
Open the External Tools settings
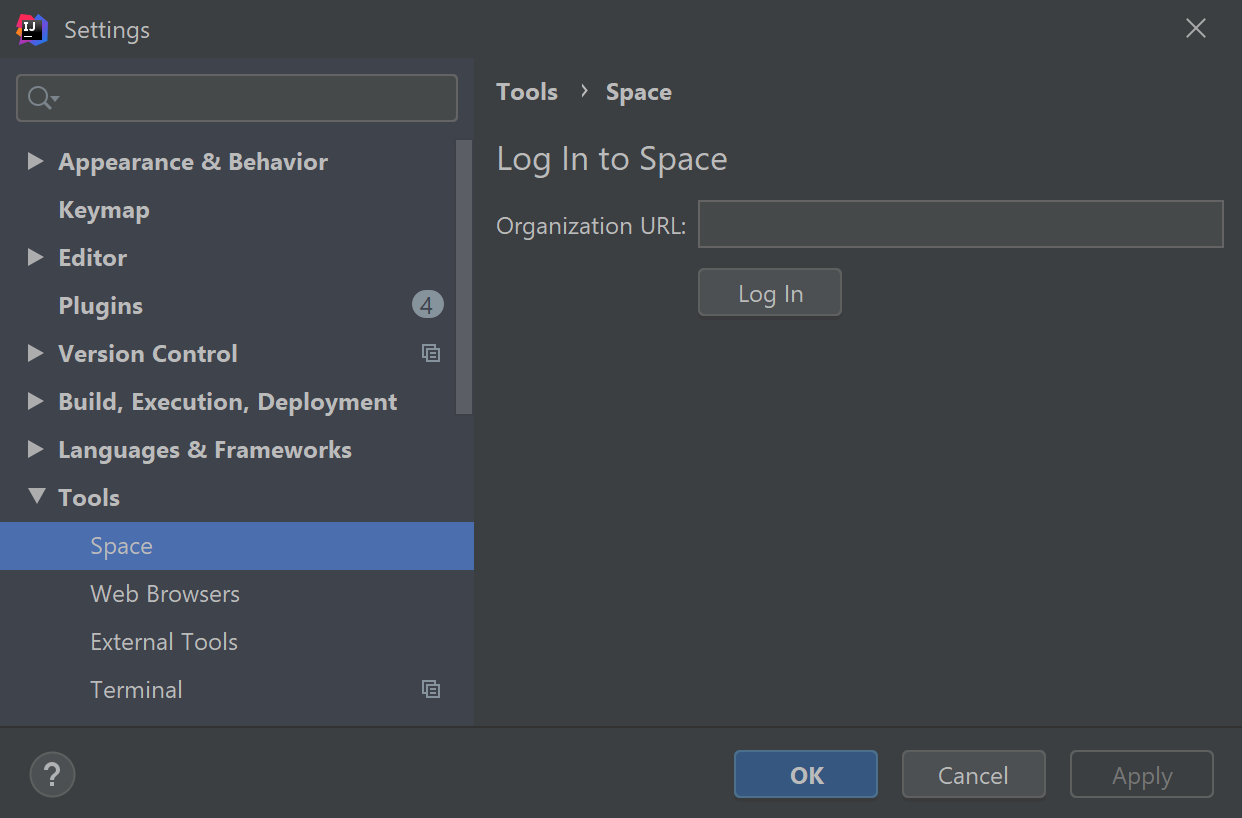[x=163, y=641]
